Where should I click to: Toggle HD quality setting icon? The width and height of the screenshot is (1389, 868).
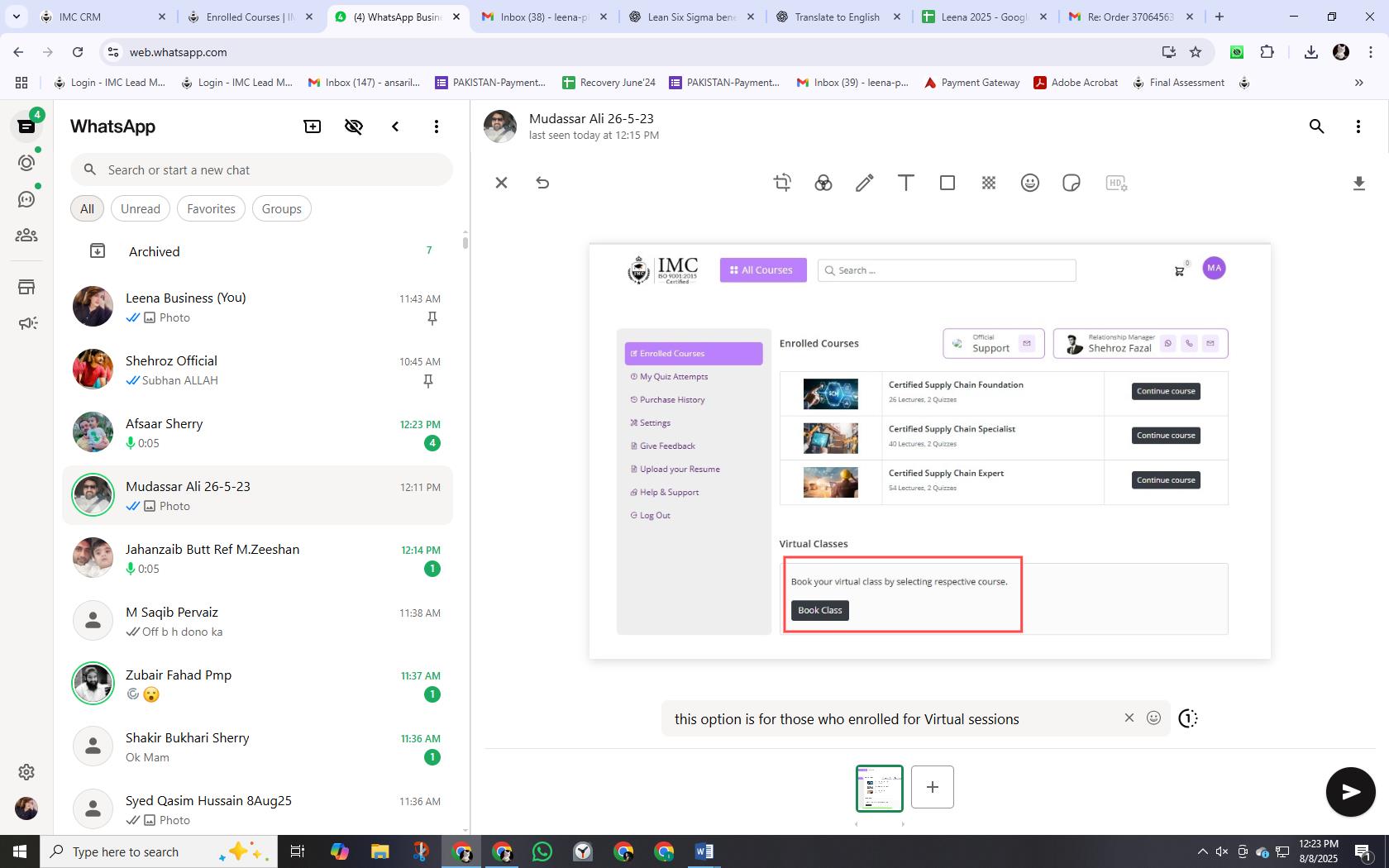tap(1116, 183)
